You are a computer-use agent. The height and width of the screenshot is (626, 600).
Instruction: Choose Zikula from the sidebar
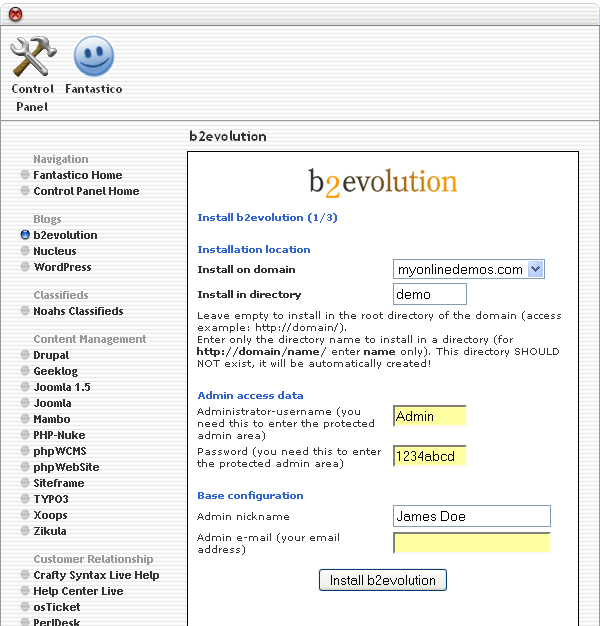point(50,531)
